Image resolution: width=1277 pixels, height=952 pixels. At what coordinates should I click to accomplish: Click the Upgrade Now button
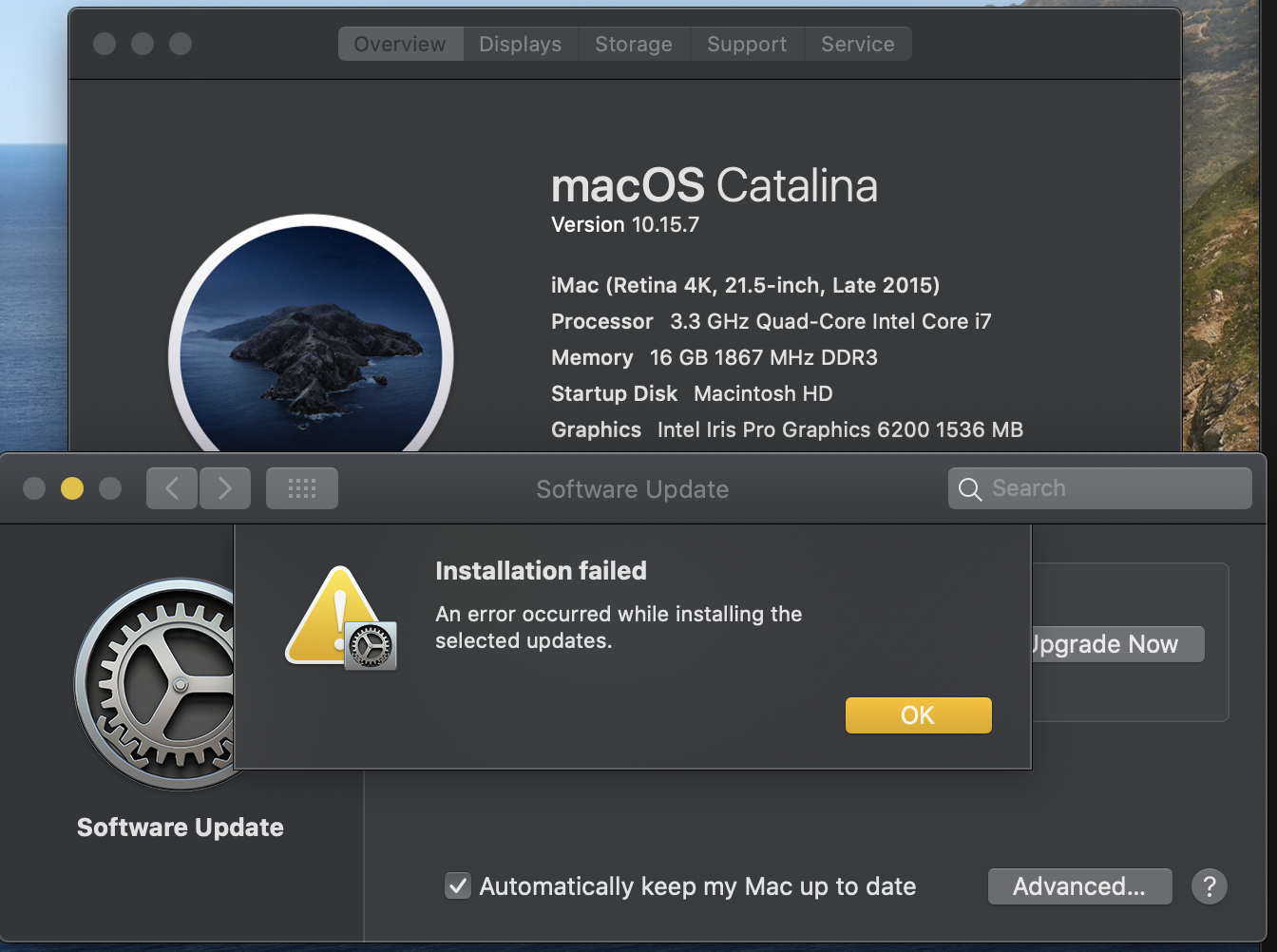1118,644
